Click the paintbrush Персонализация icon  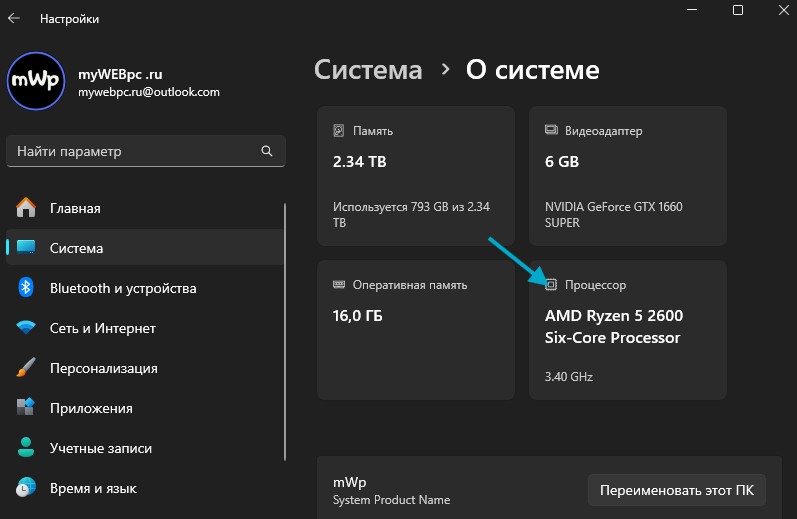click(26, 368)
